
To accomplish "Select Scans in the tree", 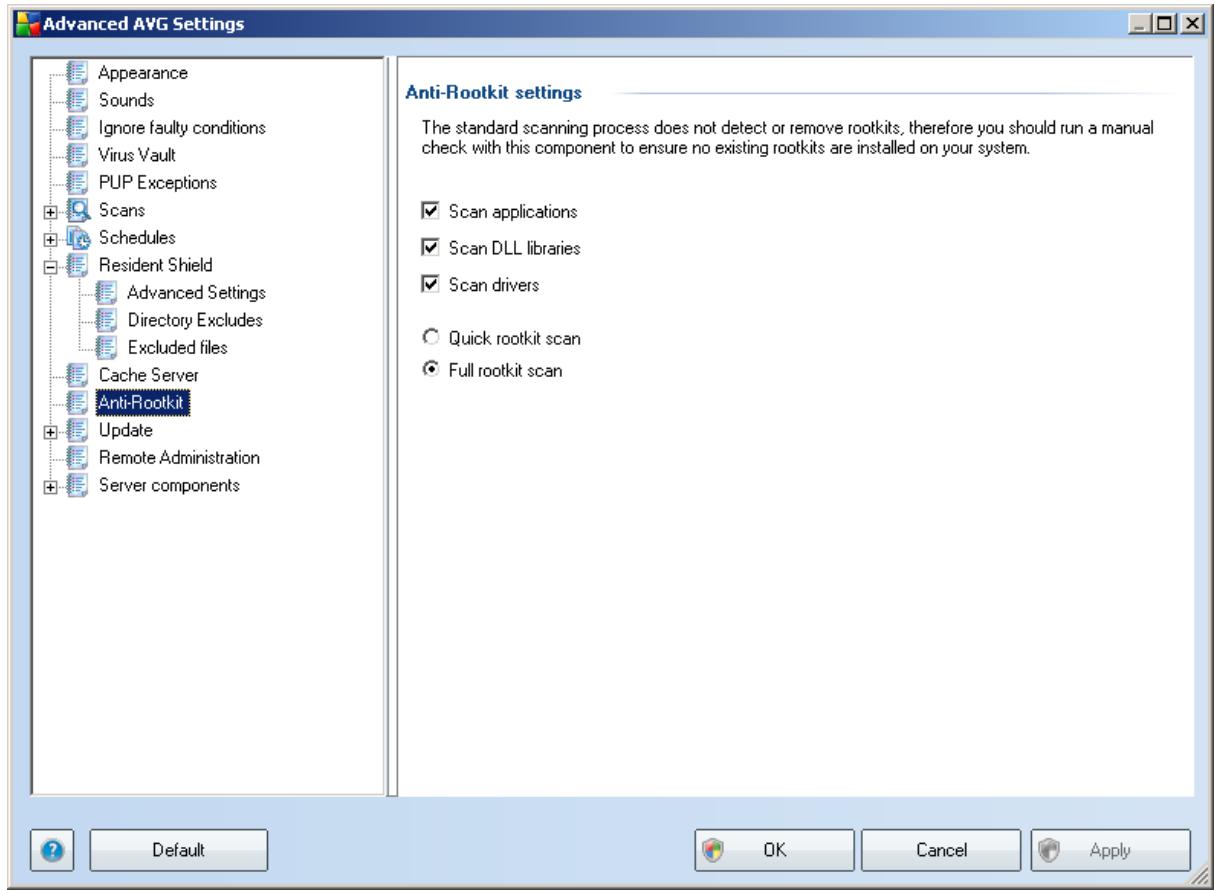I will pyautogui.click(x=121, y=210).
